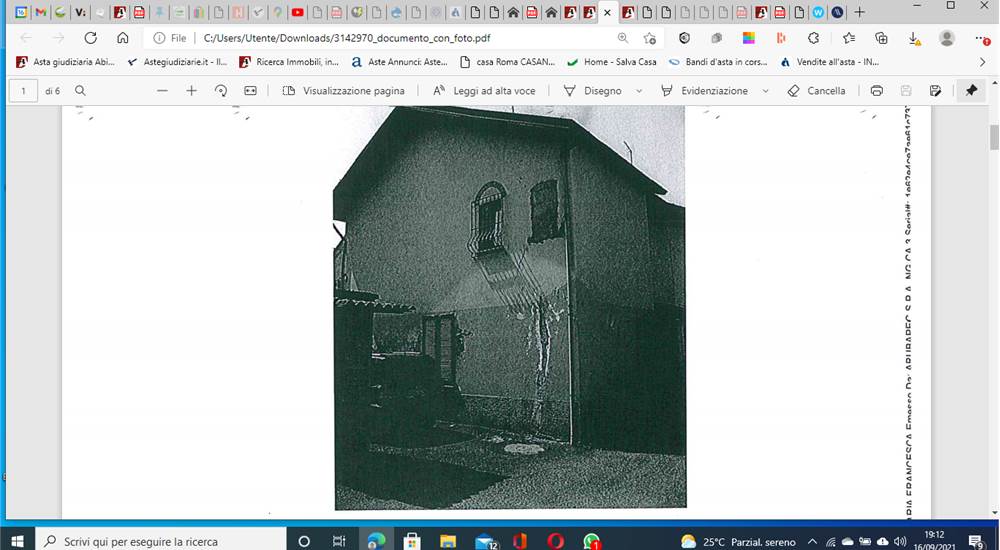Expand the Disegno options dropdown arrow

point(639,91)
